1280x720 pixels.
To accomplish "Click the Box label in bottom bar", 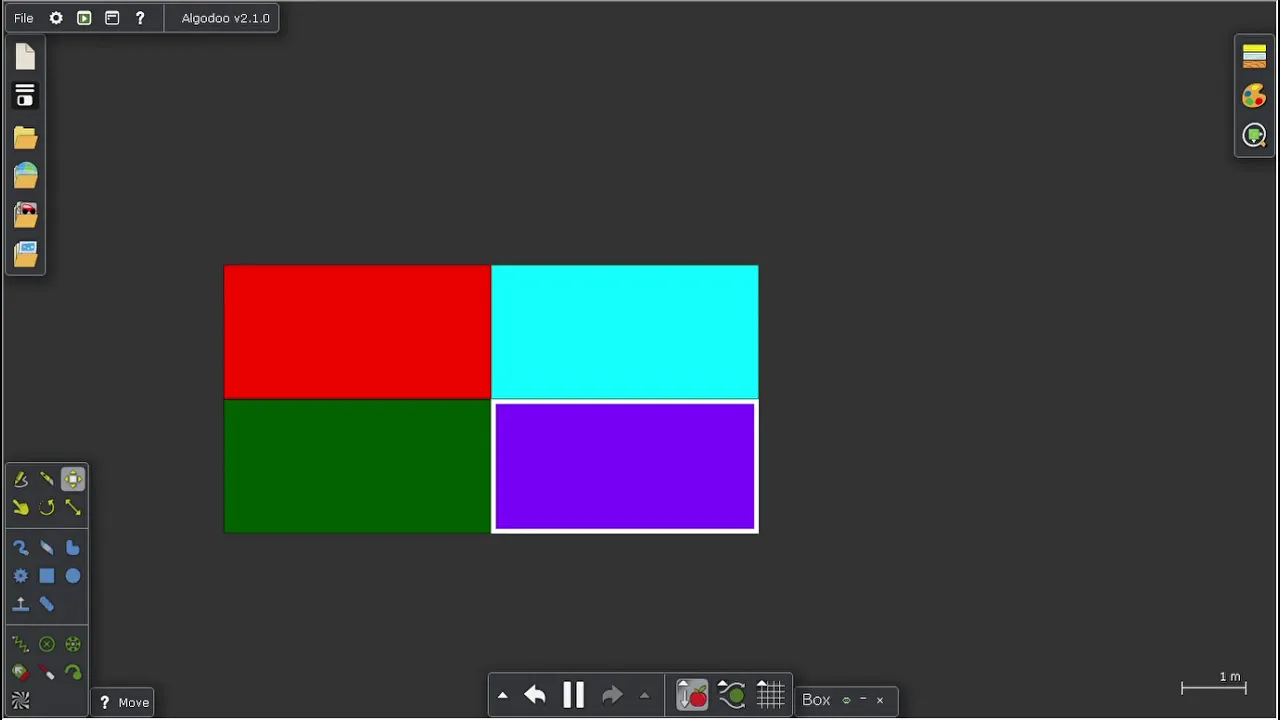I will 816,700.
